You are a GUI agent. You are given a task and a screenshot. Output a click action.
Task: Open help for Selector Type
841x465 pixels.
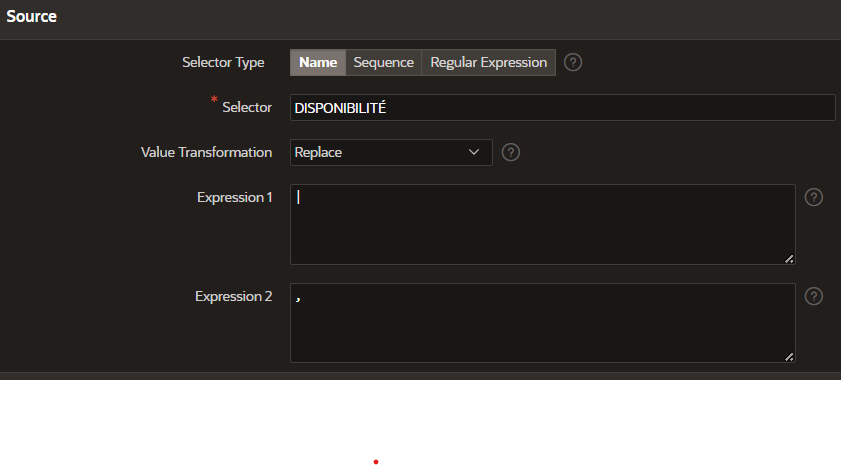tap(573, 62)
